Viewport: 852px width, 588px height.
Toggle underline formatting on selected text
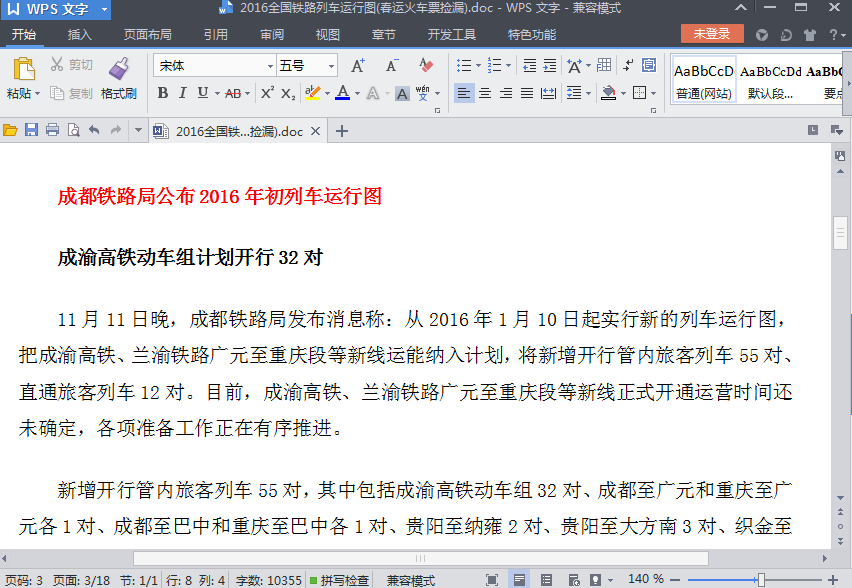click(202, 93)
